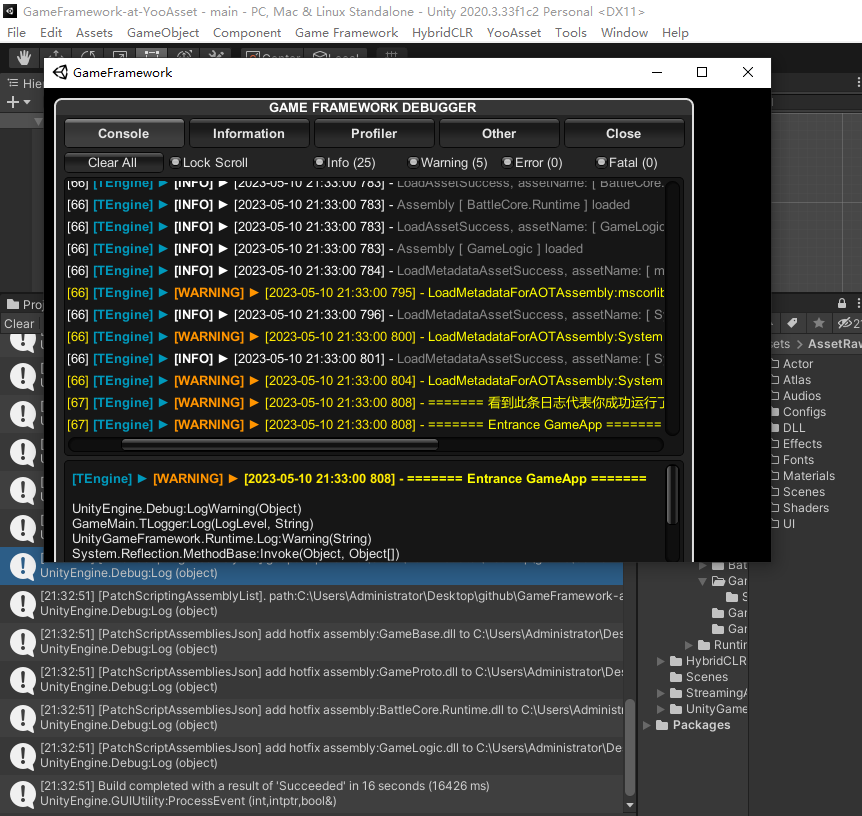Select the Rect Transform tool in toolbar
Viewport: 862px width, 816px height.
[151, 55]
